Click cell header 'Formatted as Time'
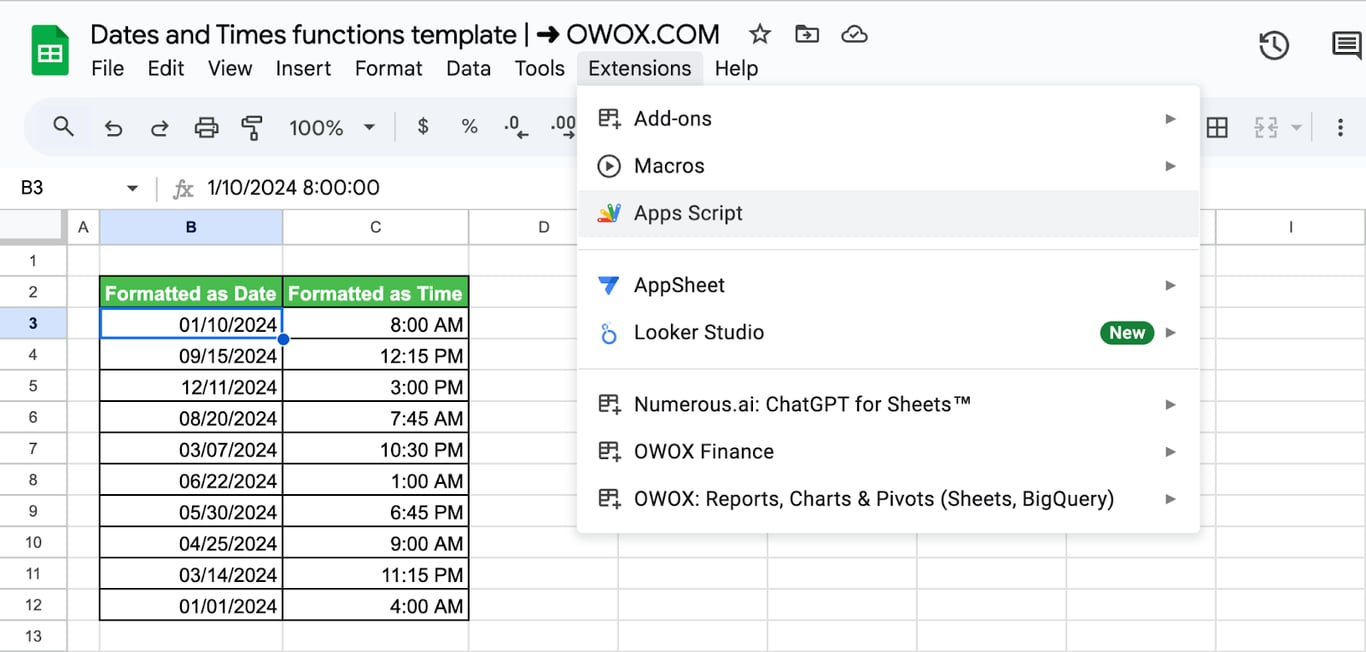The width and height of the screenshot is (1366, 652). click(x=376, y=293)
